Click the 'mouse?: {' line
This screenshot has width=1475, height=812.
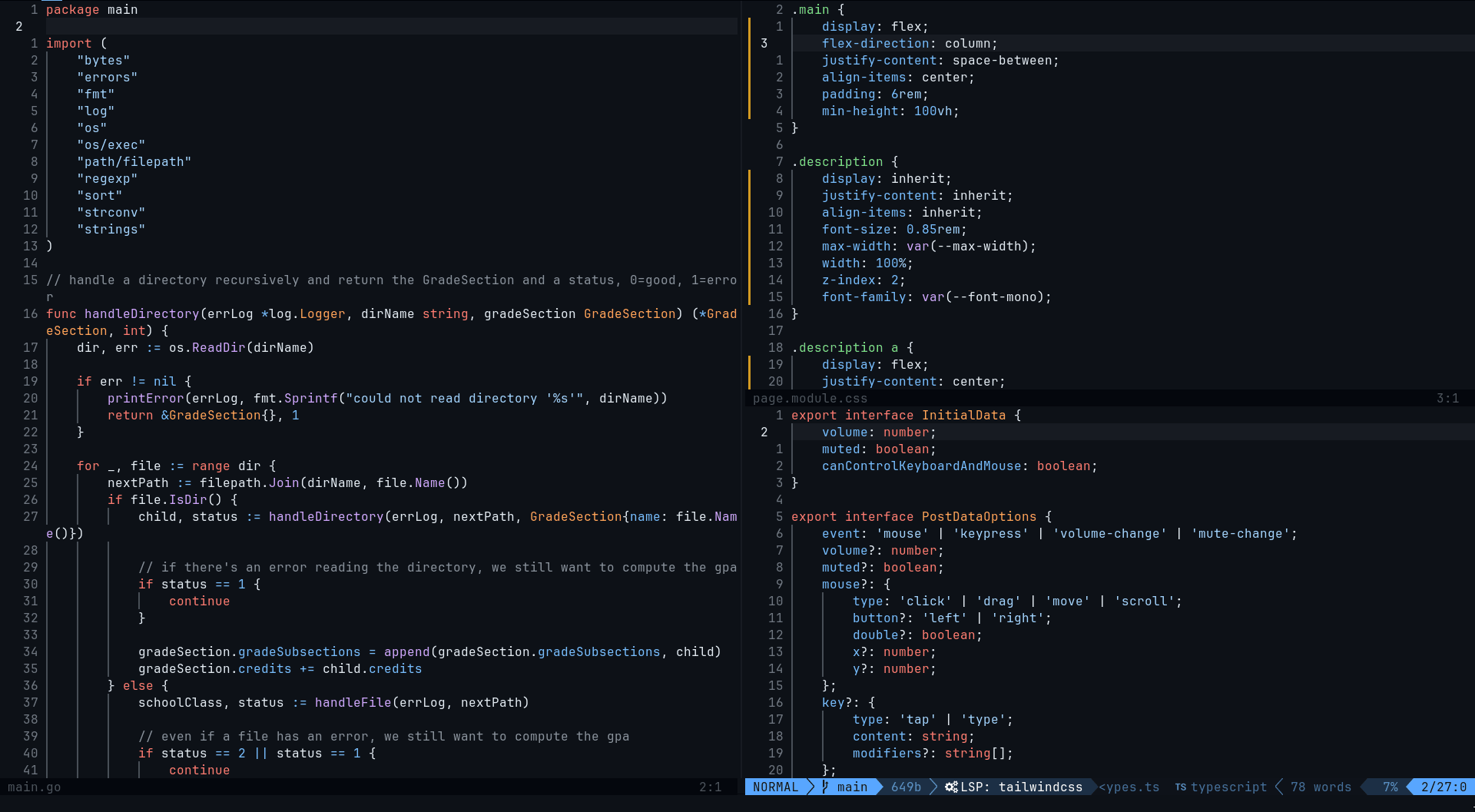(x=856, y=584)
